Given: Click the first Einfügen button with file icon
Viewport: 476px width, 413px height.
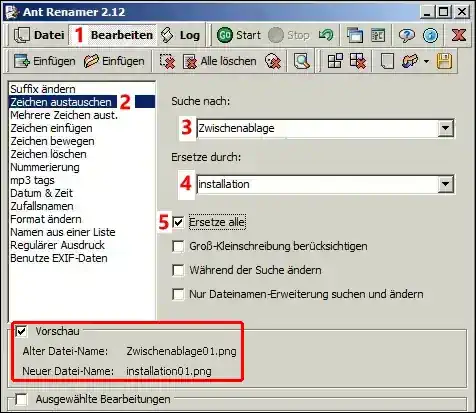Looking at the screenshot, I should click(x=44, y=61).
